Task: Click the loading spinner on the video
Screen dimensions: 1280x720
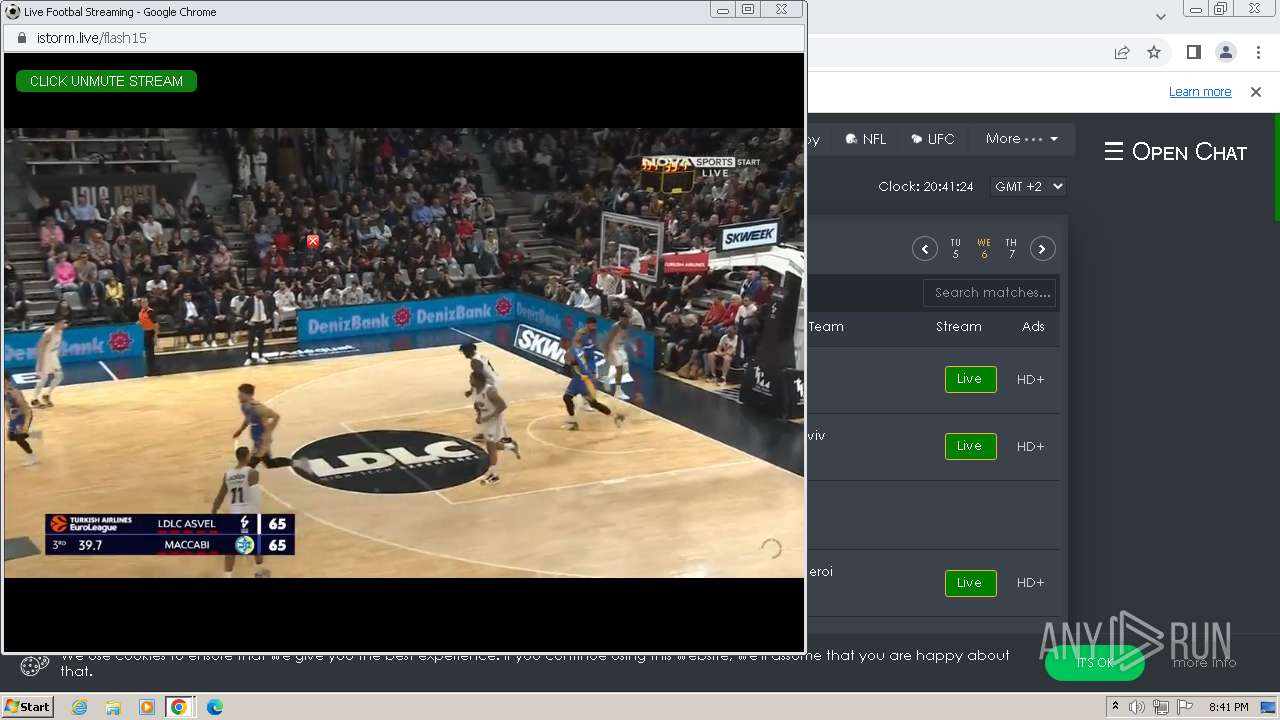Action: click(x=771, y=548)
